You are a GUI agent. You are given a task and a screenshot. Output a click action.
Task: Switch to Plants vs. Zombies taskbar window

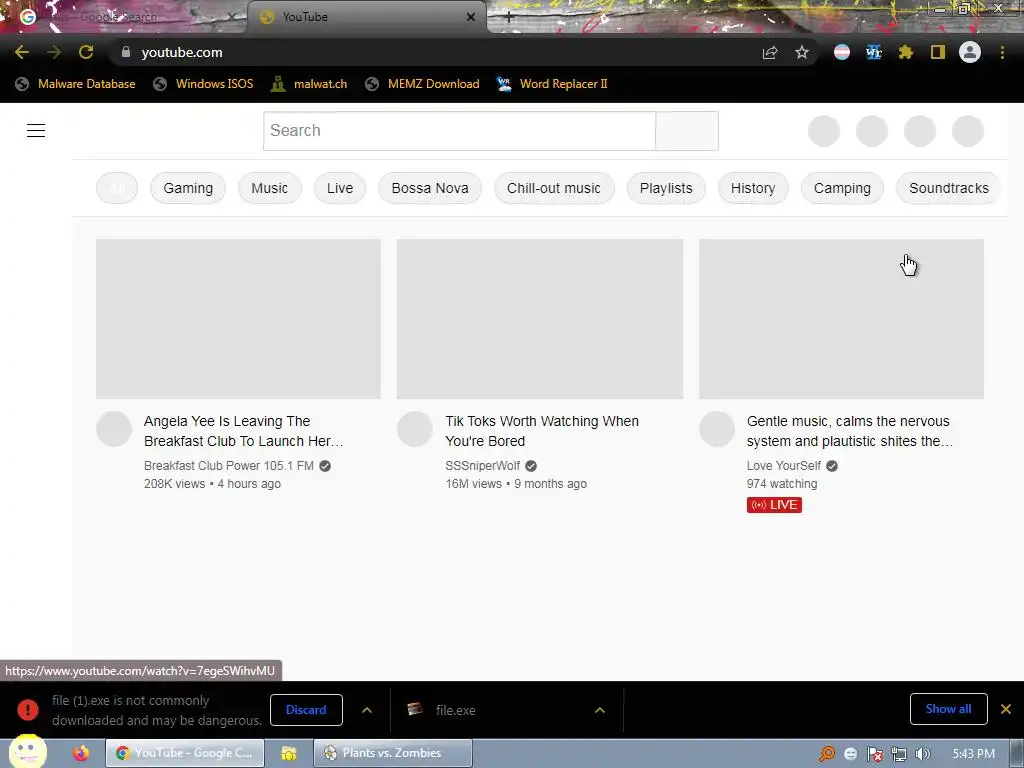pos(393,753)
